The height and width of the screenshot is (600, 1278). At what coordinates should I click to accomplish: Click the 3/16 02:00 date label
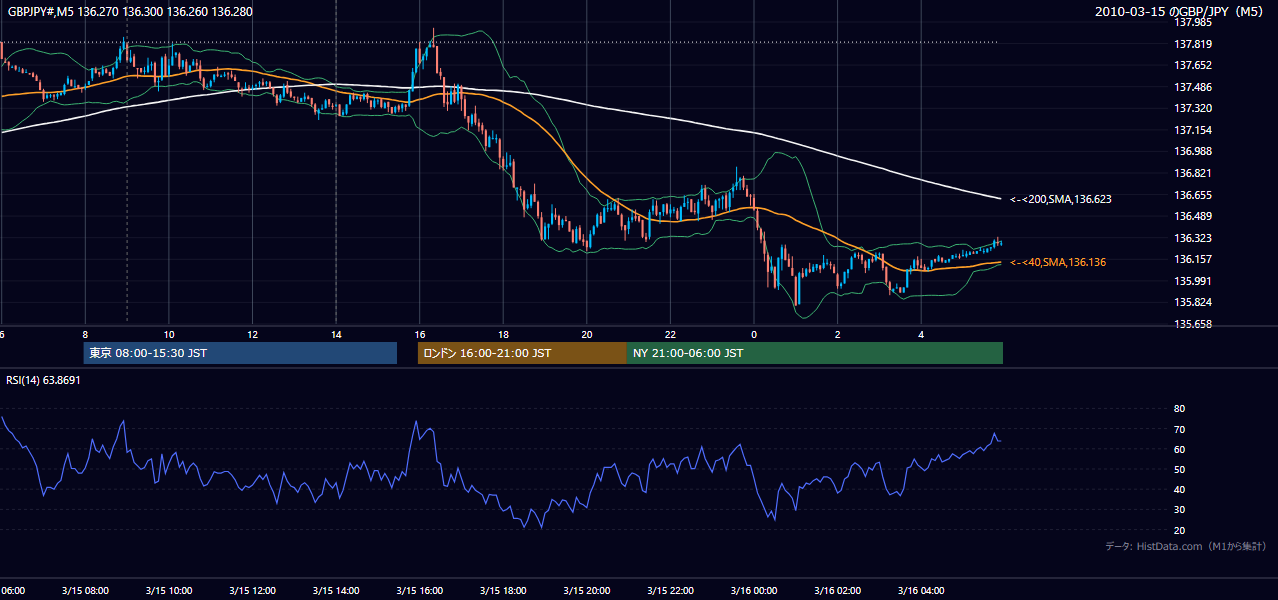click(x=837, y=591)
